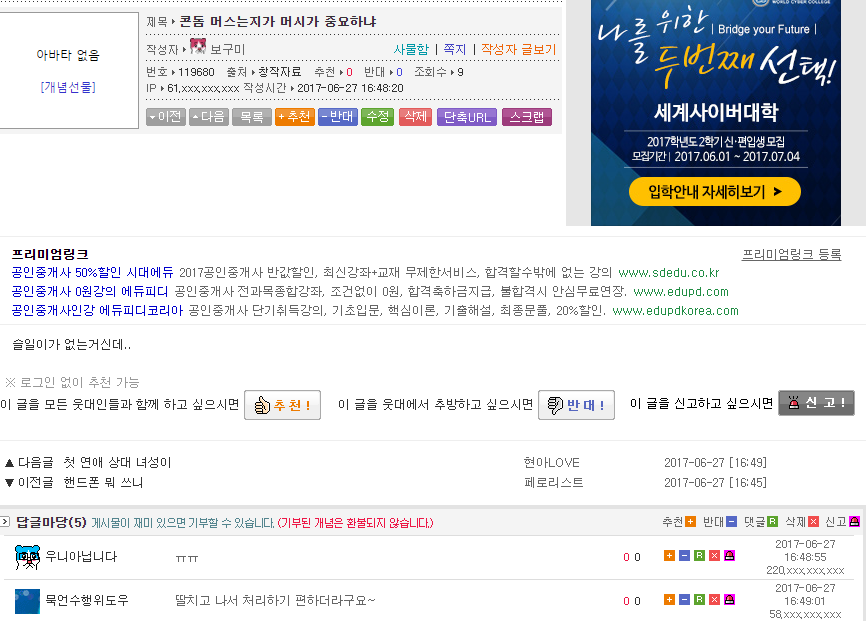Viewport: 866px width, 621px height.
Task: Click green reply icon in 우니아닙니다 comment row
Action: 699,556
